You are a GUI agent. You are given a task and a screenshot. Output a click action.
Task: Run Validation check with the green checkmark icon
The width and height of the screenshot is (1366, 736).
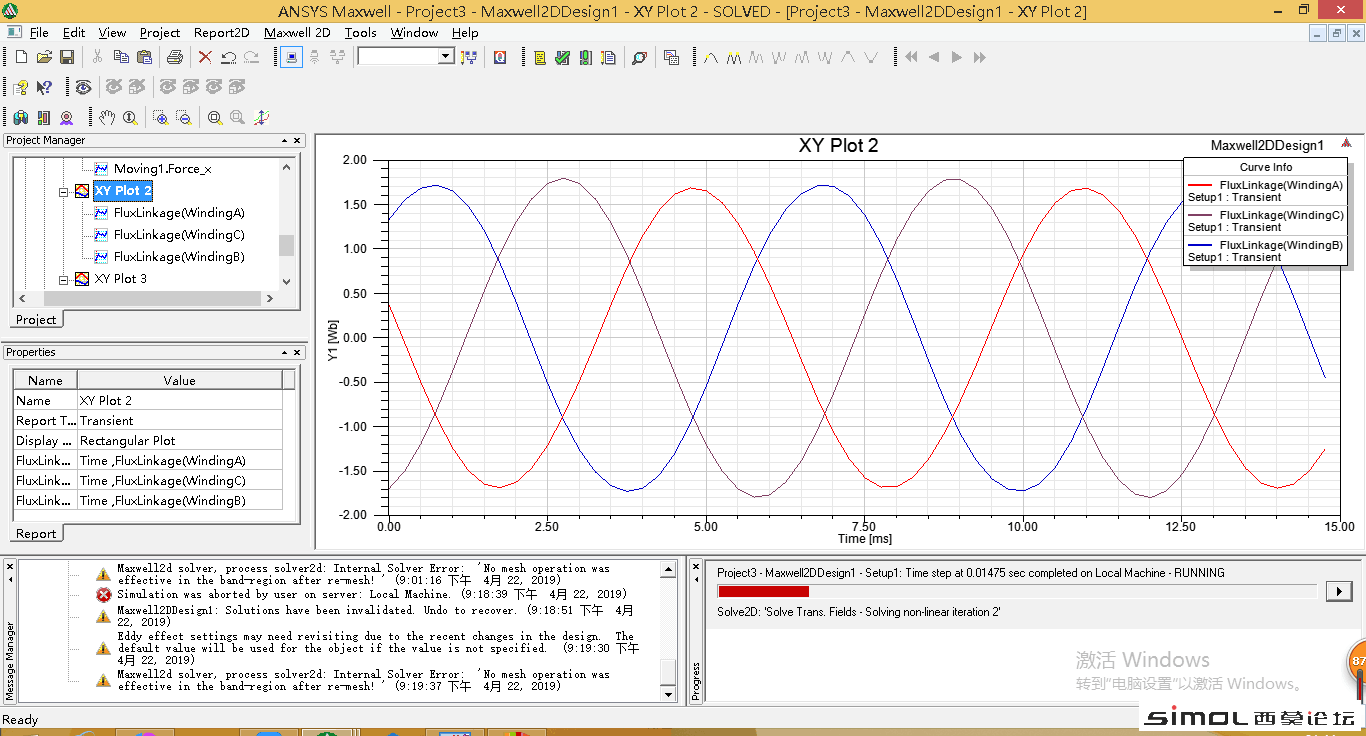coord(562,57)
